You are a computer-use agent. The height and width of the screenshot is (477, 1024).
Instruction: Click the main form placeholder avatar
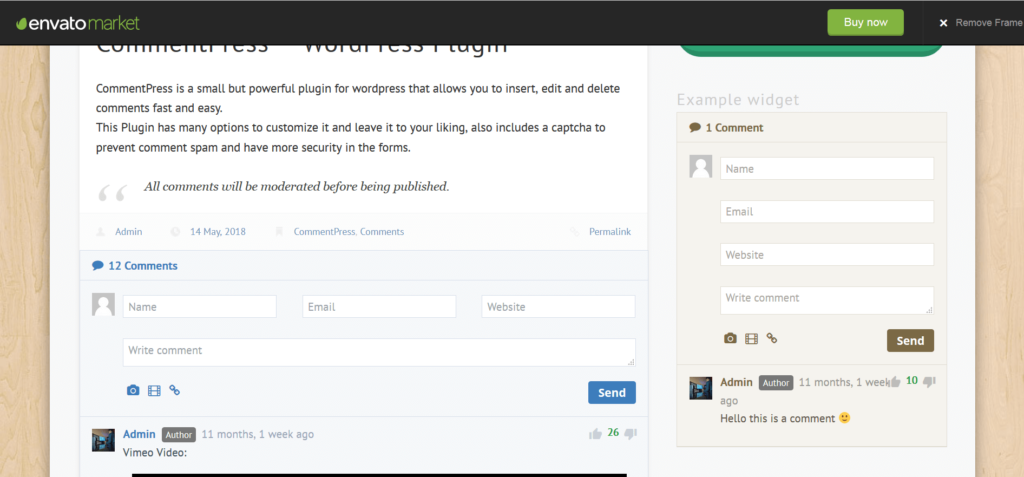point(103,304)
